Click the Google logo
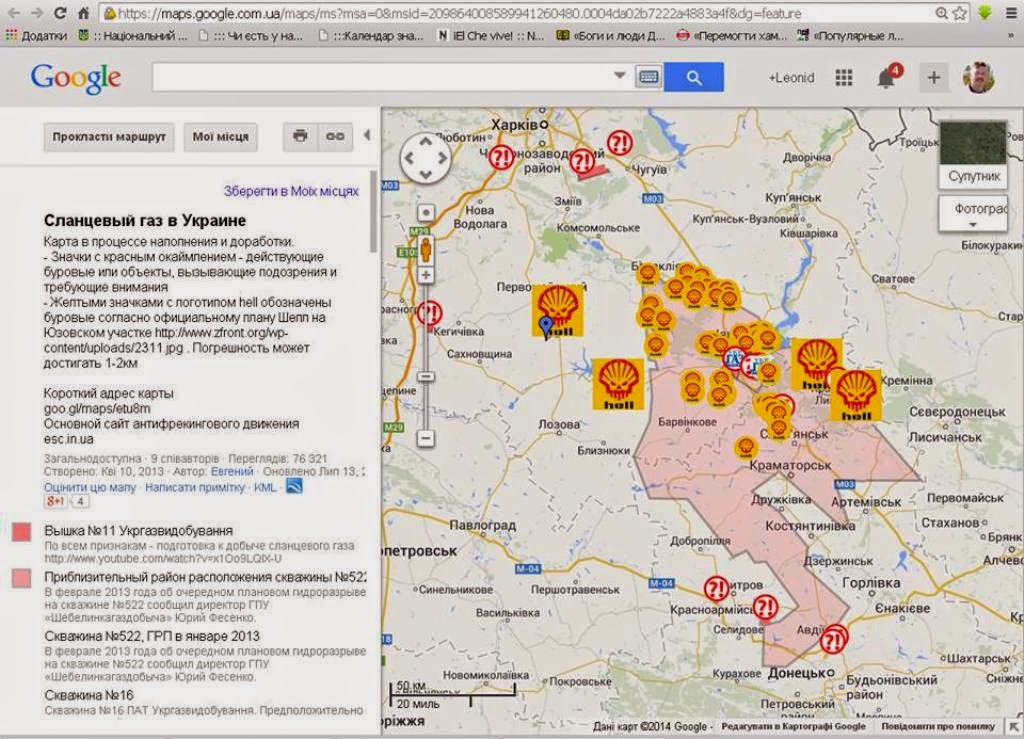1024x739 pixels. click(75, 78)
